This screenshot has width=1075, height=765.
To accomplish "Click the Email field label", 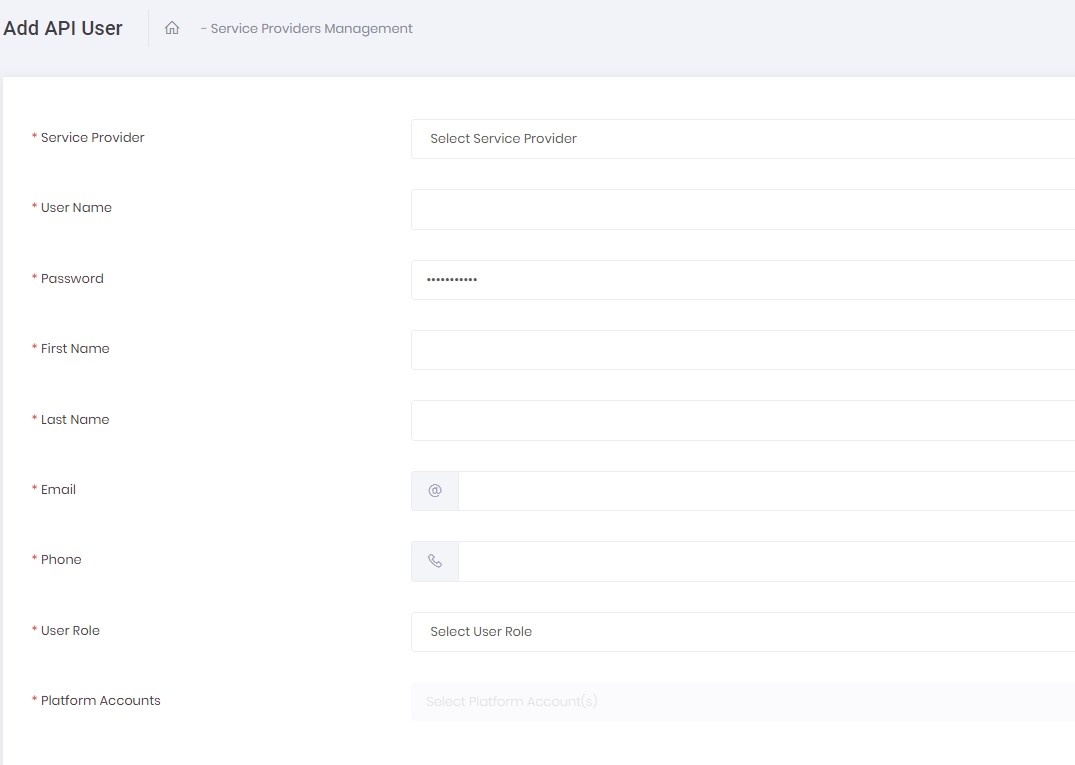I will pos(58,490).
